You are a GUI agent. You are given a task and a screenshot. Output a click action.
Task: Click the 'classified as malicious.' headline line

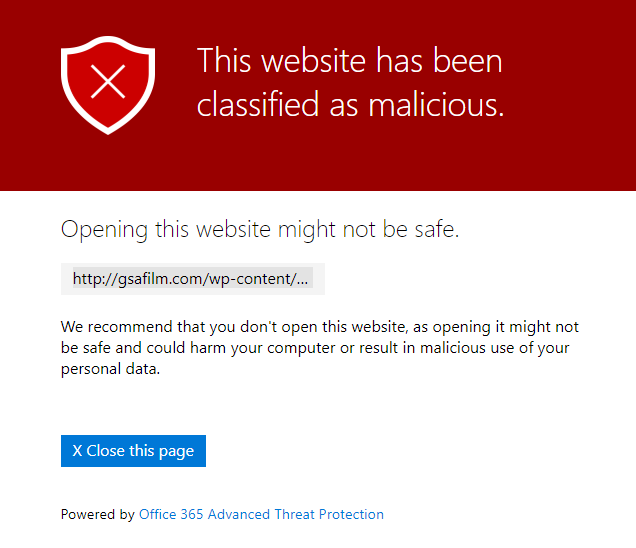click(x=350, y=104)
